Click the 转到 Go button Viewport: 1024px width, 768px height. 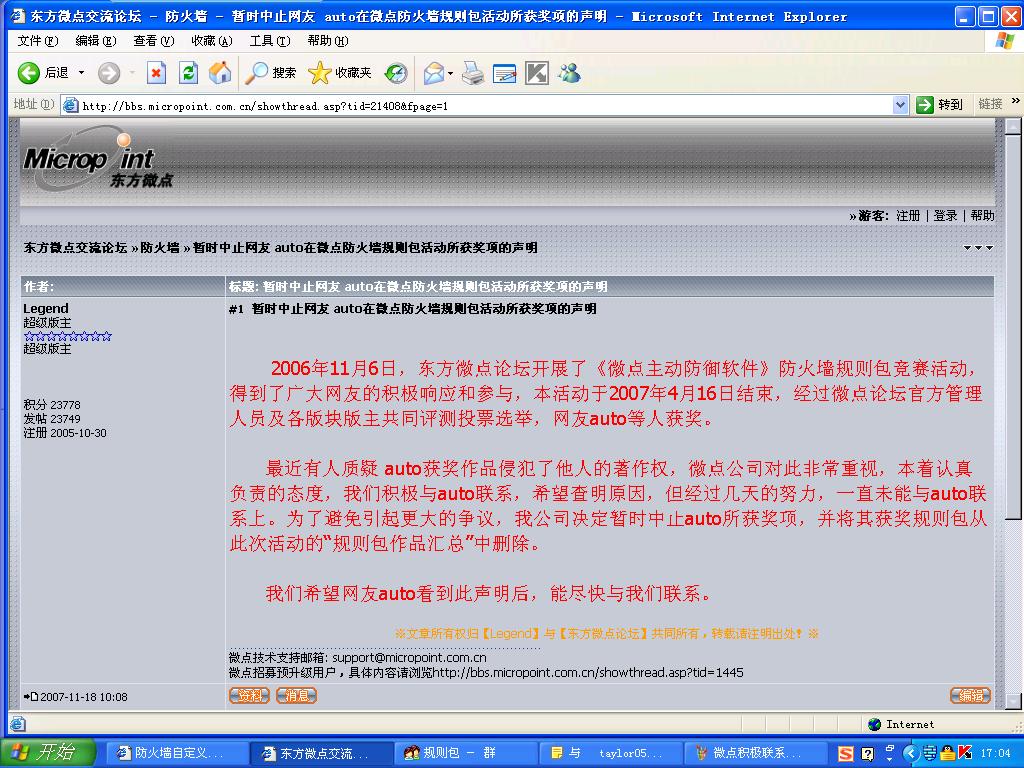pyautogui.click(x=940, y=104)
